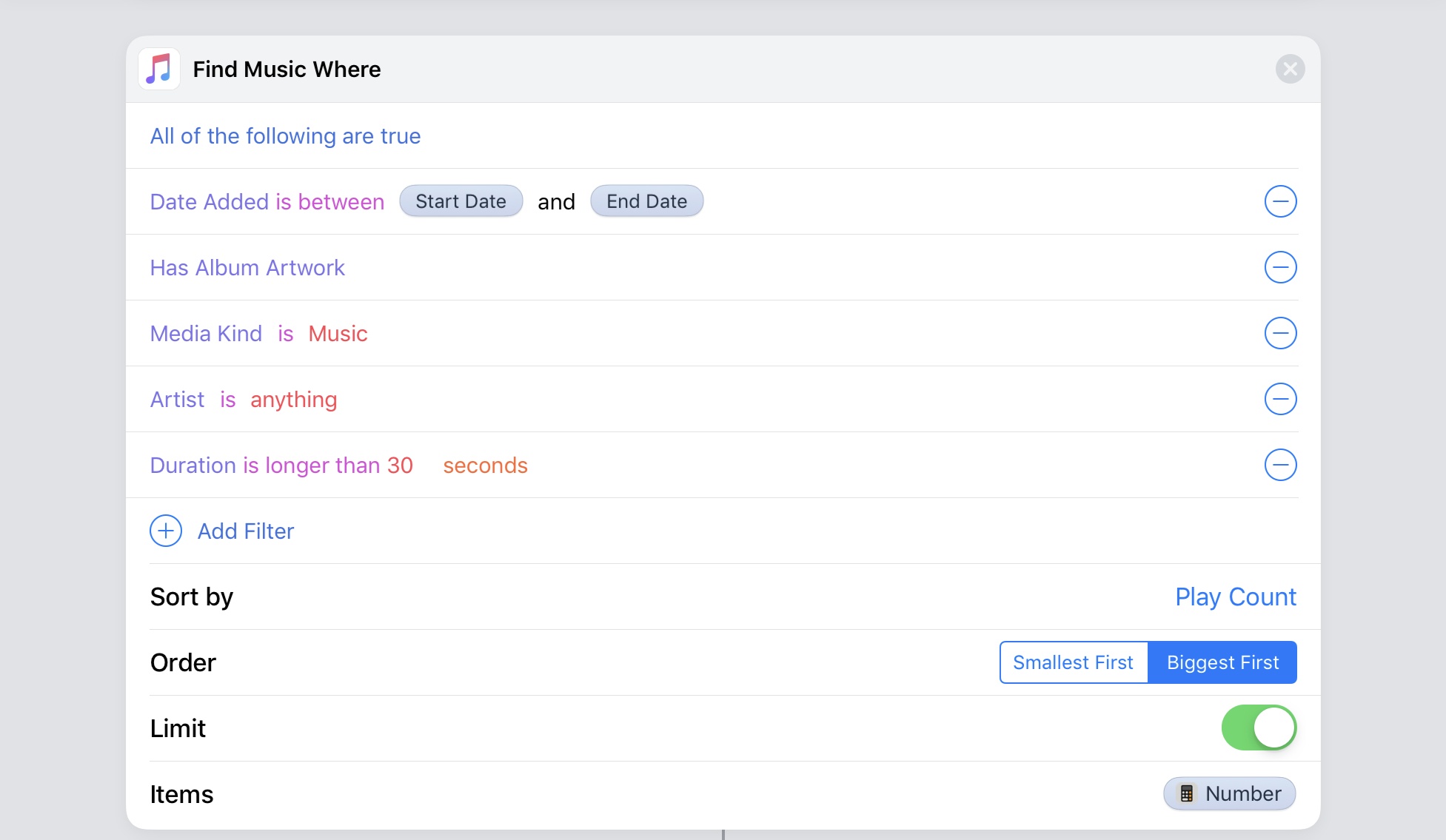Viewport: 1446px width, 840px height.
Task: Click the remove filter icon for Media Kind
Action: click(1281, 333)
